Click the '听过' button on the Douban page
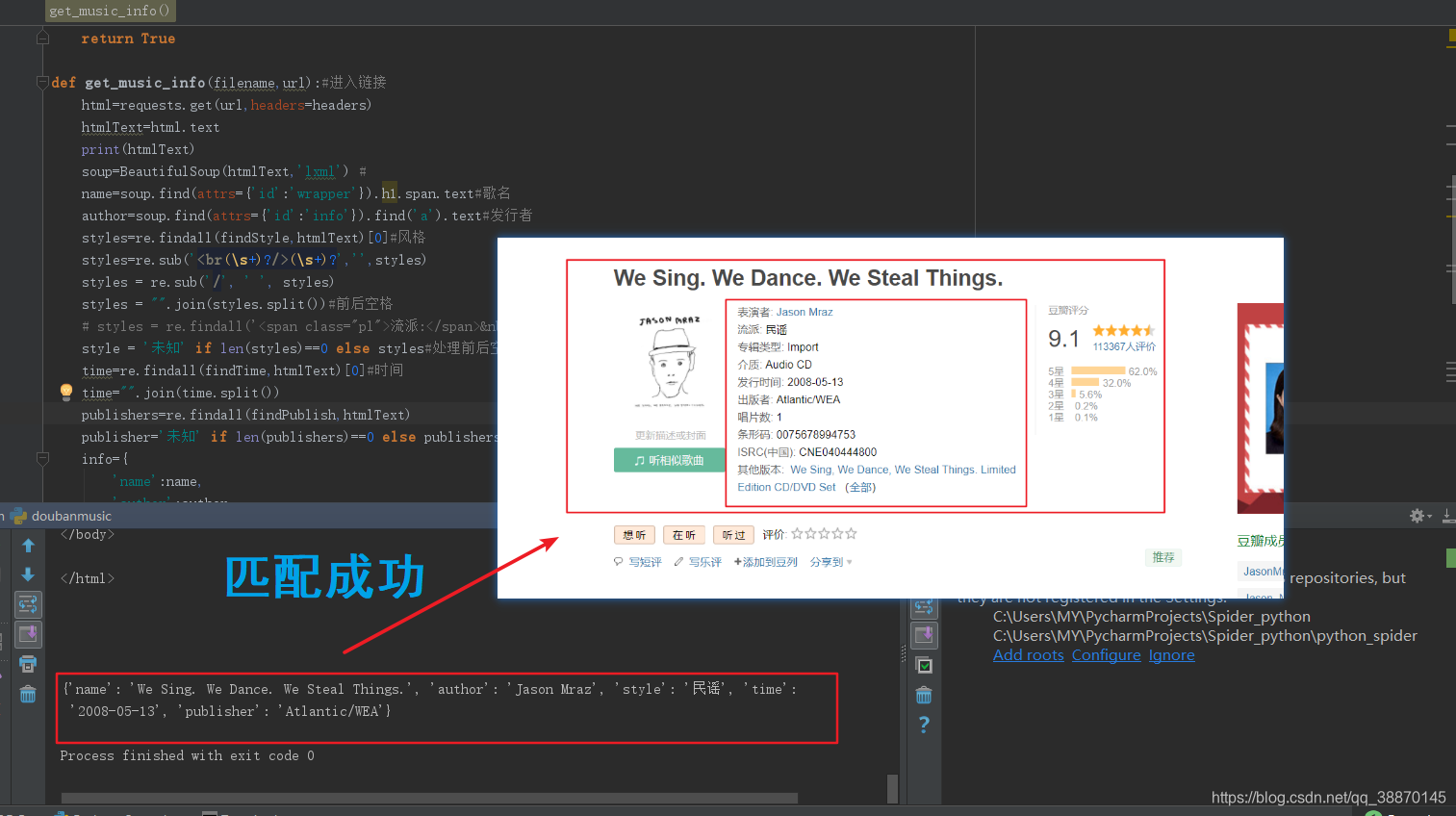 (734, 535)
